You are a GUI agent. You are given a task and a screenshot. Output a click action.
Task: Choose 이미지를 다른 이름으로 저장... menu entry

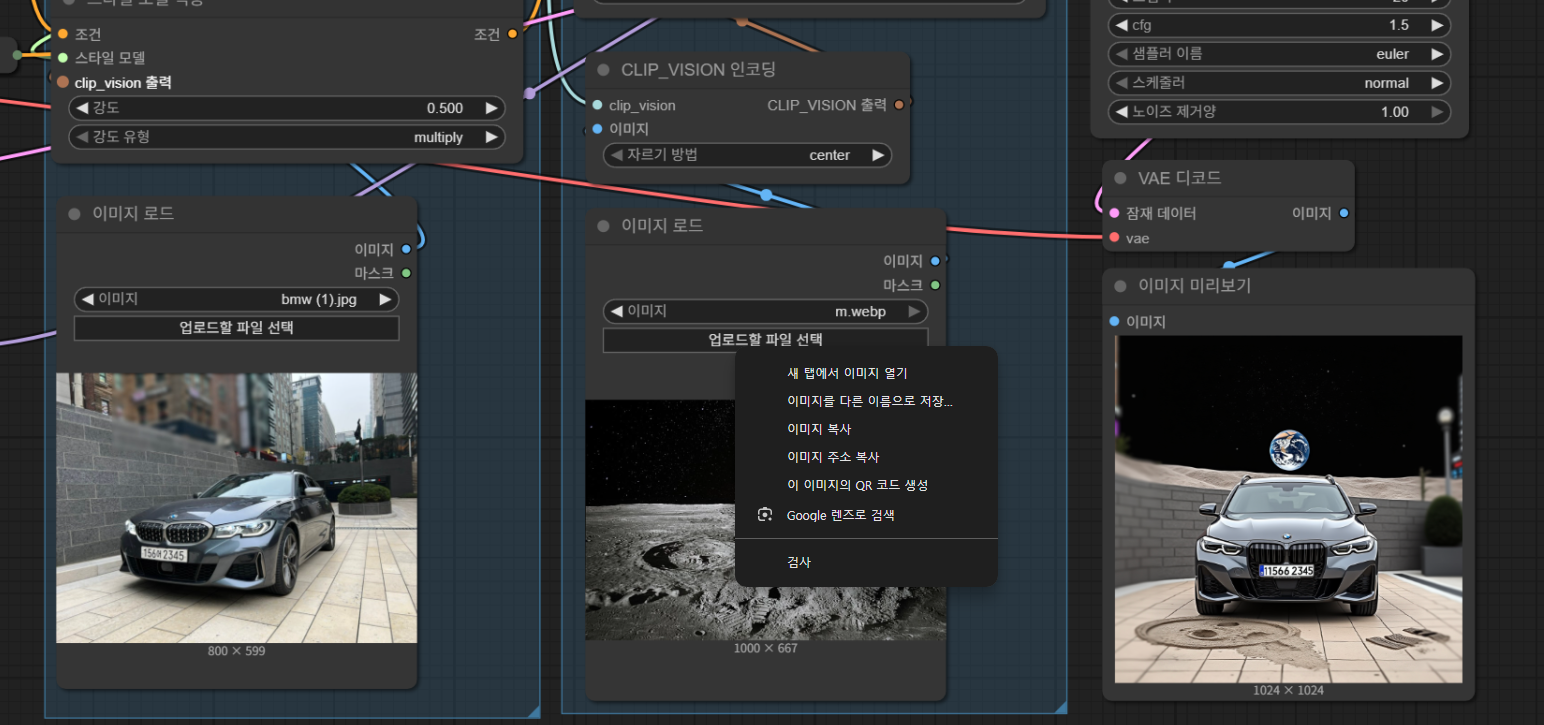866,401
